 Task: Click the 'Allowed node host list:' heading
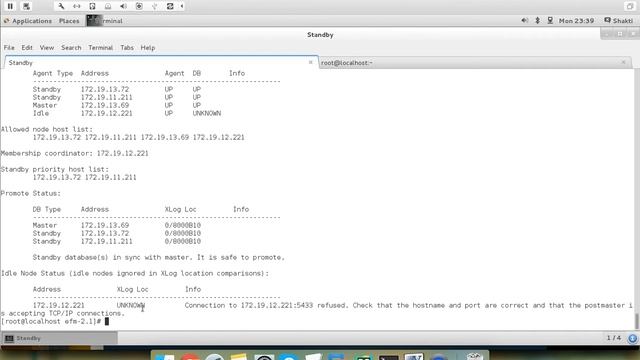coord(47,129)
